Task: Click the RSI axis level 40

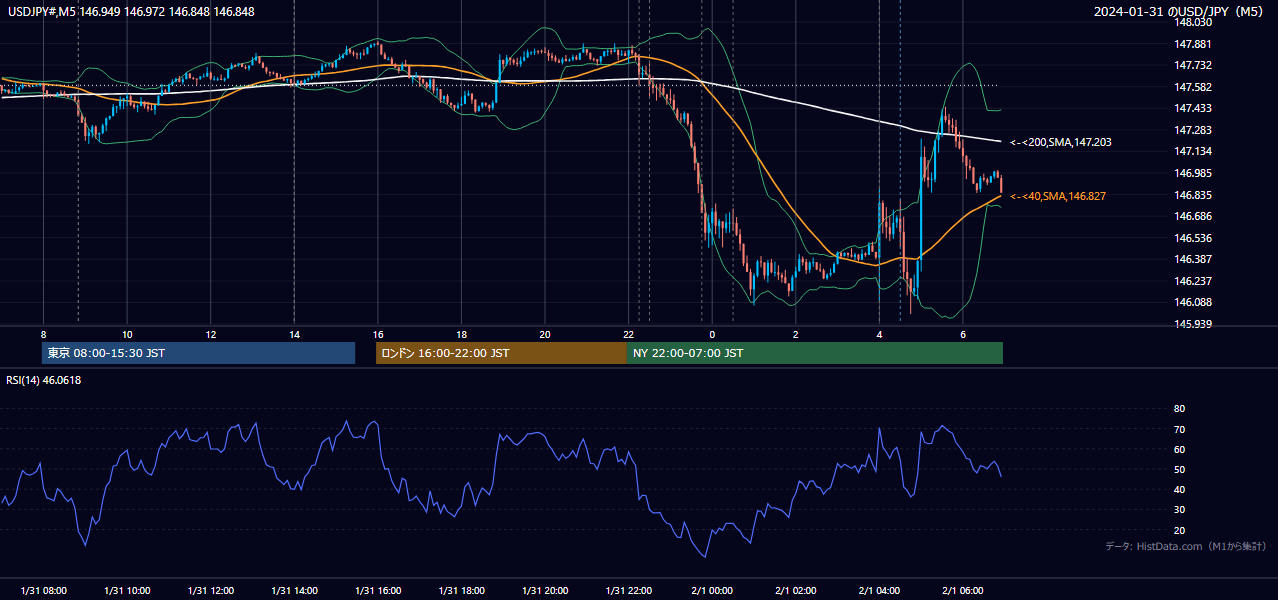Action: [x=1179, y=489]
